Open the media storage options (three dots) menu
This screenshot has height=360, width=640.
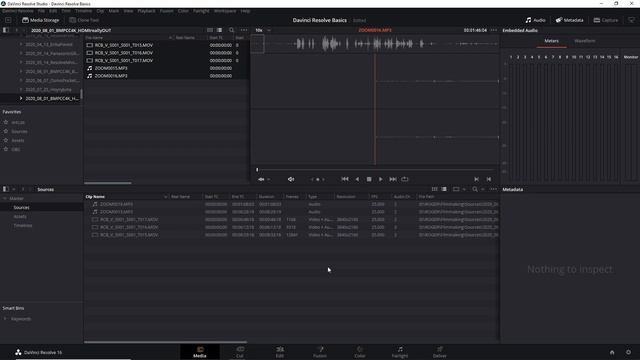tap(244, 30)
